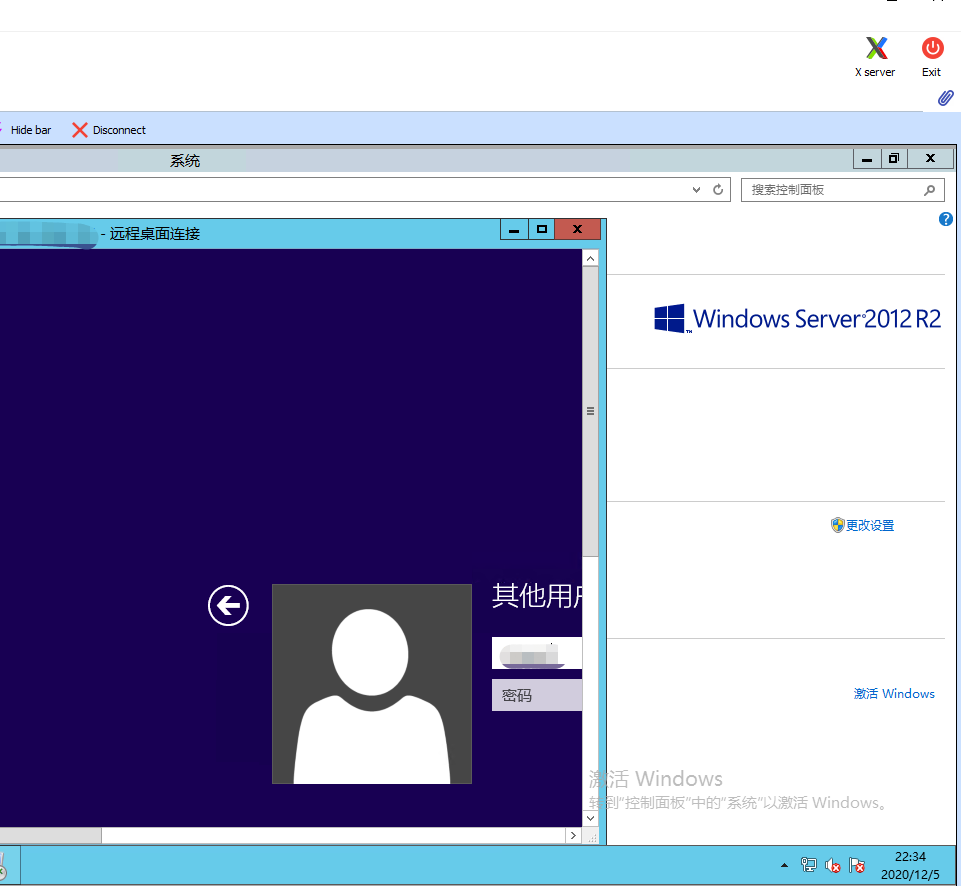Open the blue help question mark
The height and width of the screenshot is (886, 961).
(946, 219)
